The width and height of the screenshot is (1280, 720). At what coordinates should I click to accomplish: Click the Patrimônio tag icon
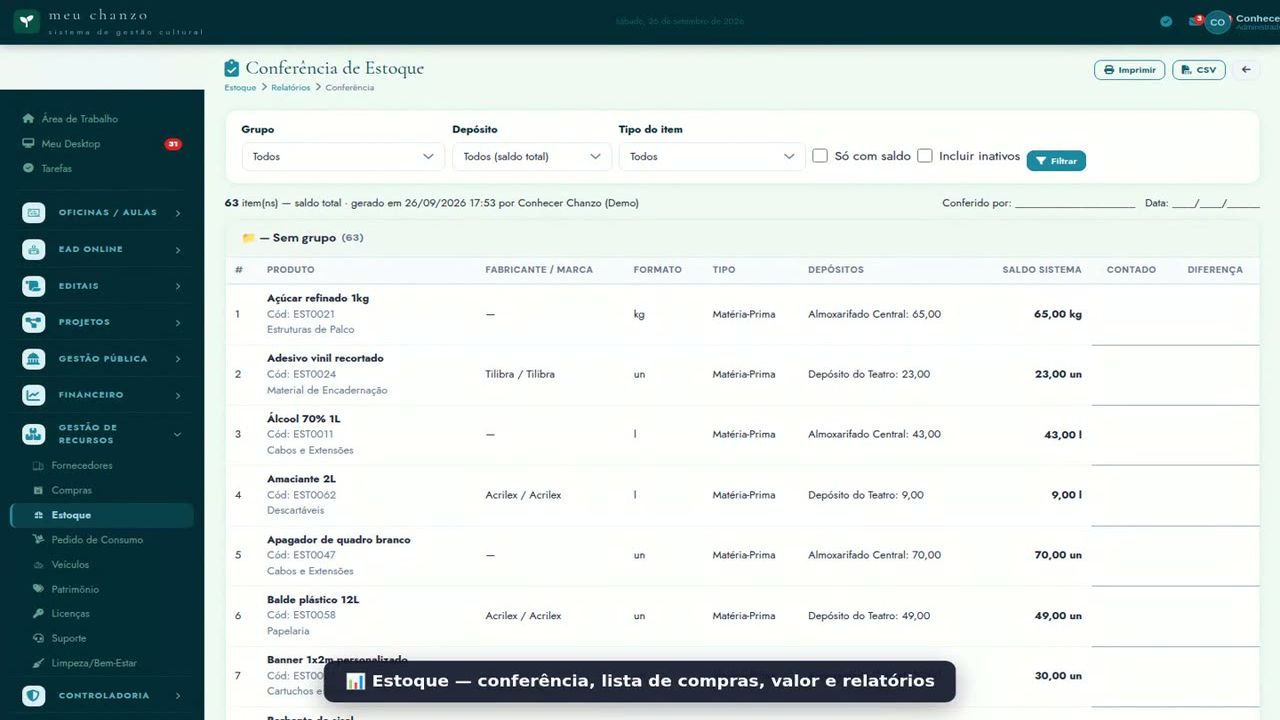pos(39,589)
